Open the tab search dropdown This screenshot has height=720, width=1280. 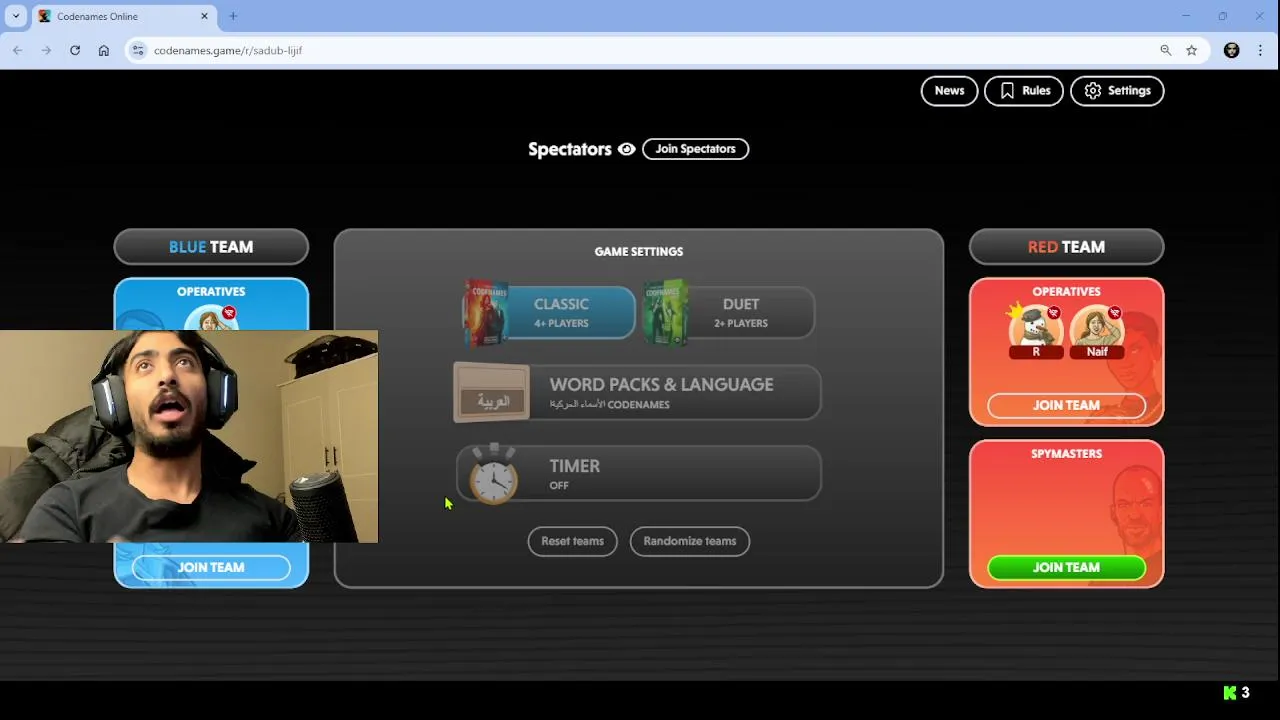(16, 16)
